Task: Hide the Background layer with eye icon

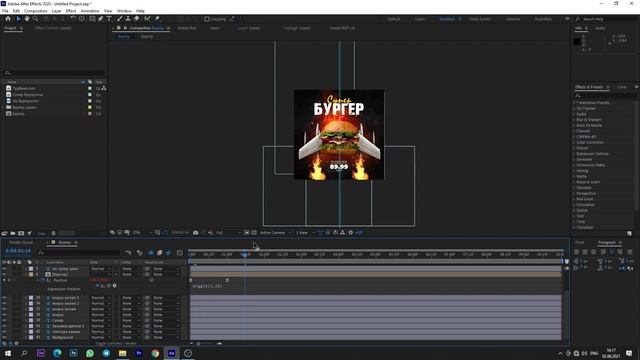Action: click(x=4, y=338)
